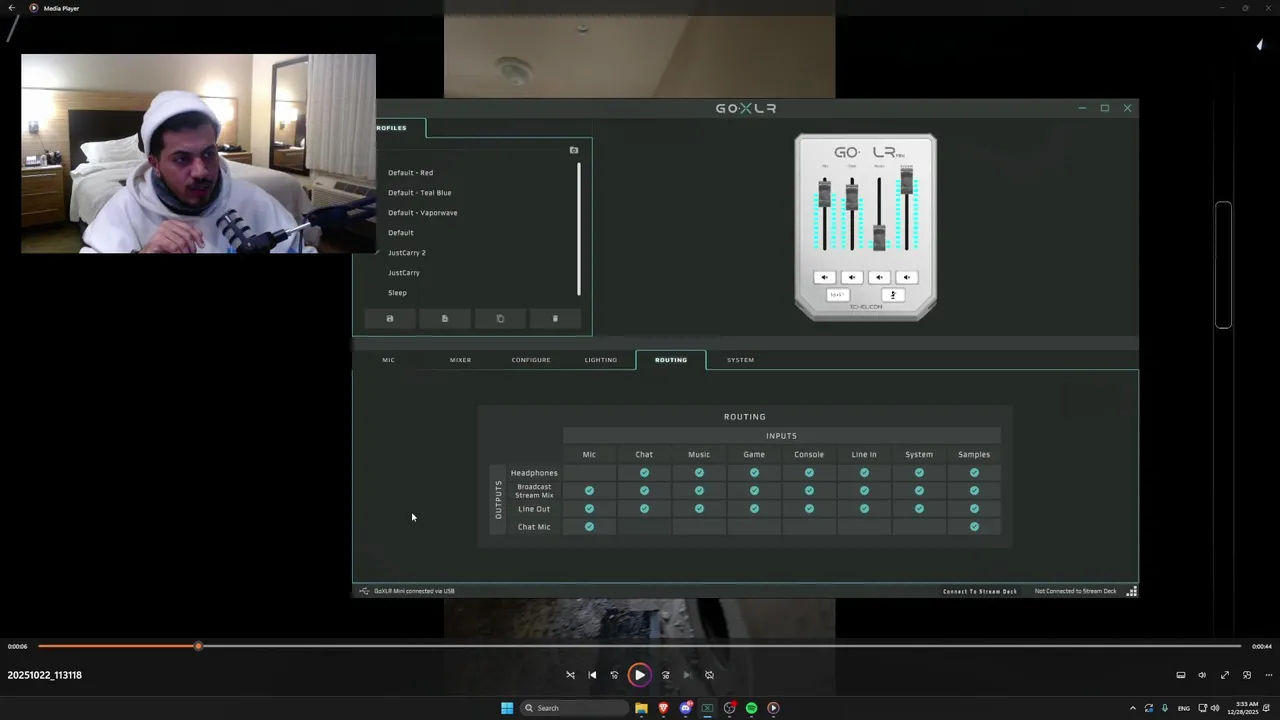Click the Stream Deck grid icon in status bar
Viewport: 1280px width, 720px height.
[1132, 591]
